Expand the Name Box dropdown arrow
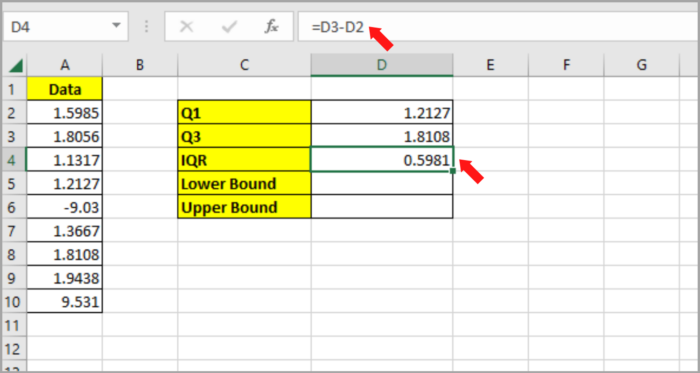The image size is (700, 373). click(x=117, y=25)
